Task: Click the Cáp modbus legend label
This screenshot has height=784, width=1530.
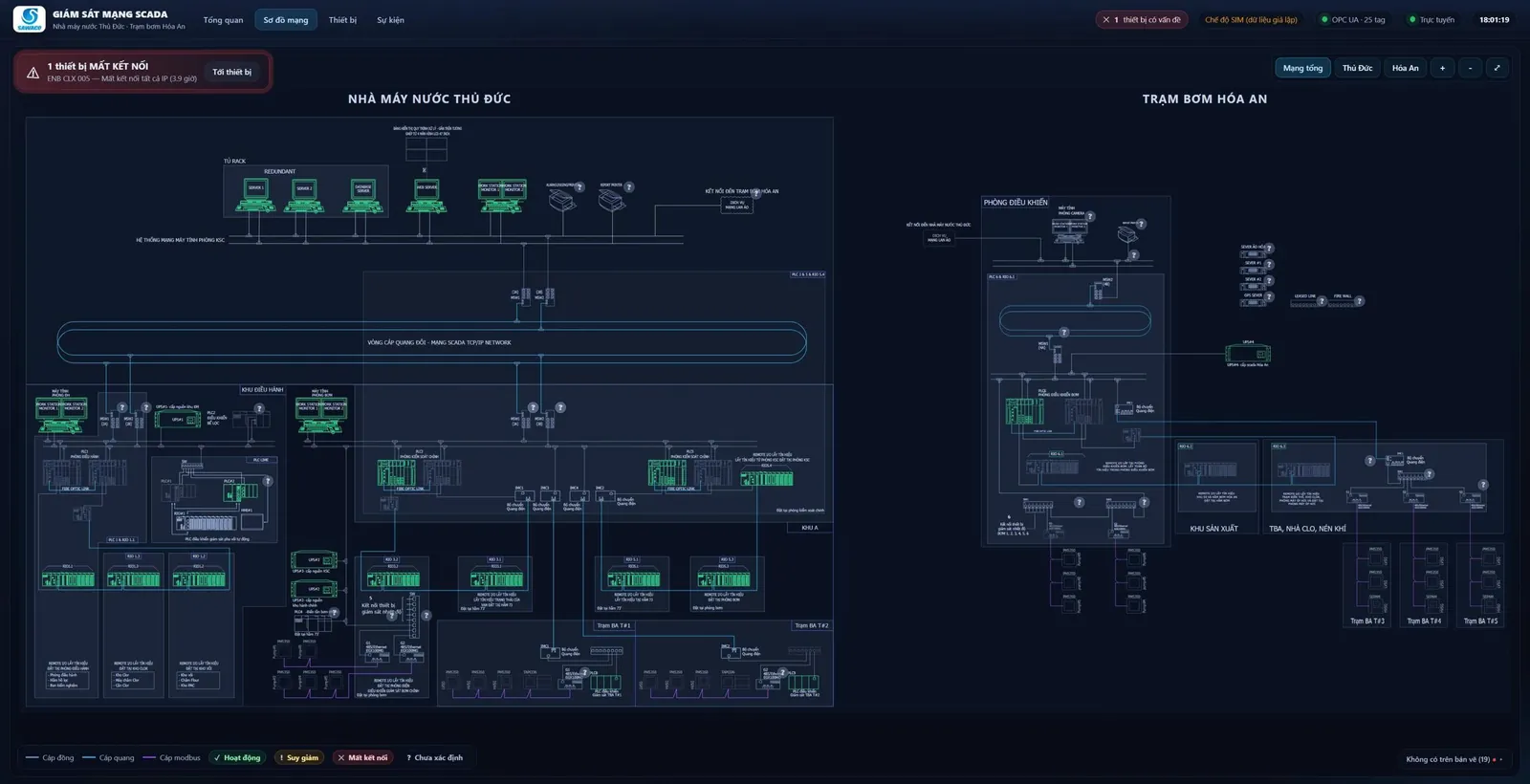Action: click(x=180, y=758)
